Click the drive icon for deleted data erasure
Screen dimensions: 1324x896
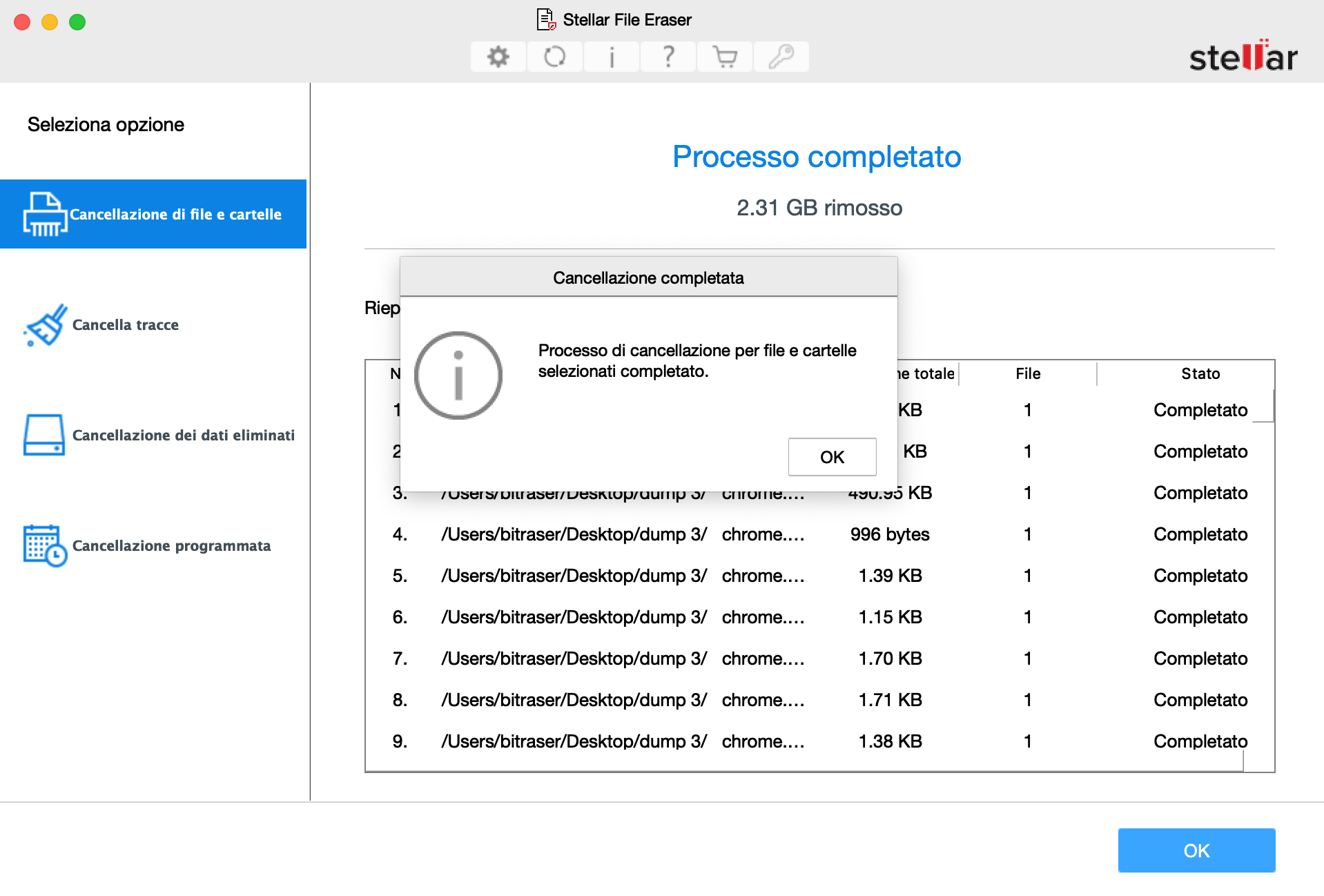click(x=44, y=435)
